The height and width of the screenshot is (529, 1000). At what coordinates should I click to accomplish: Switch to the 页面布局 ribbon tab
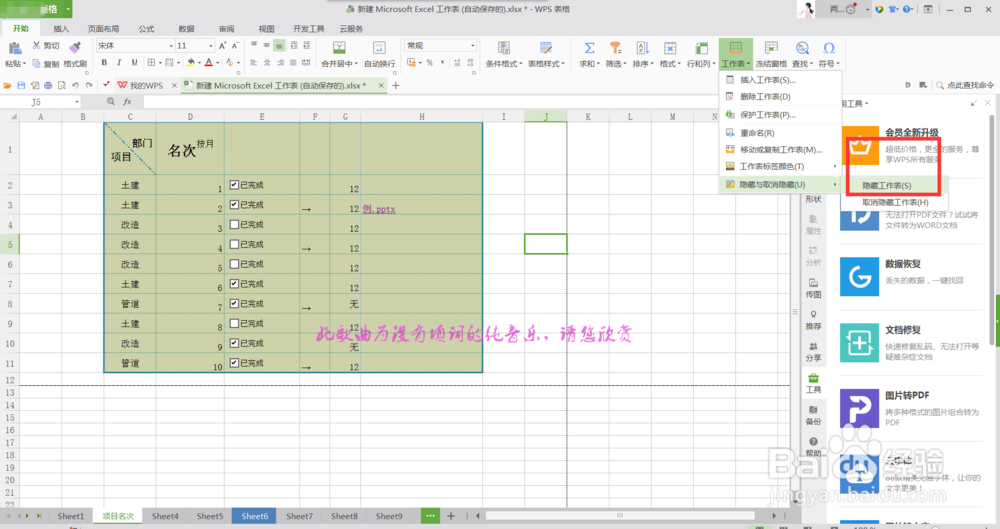click(x=103, y=29)
